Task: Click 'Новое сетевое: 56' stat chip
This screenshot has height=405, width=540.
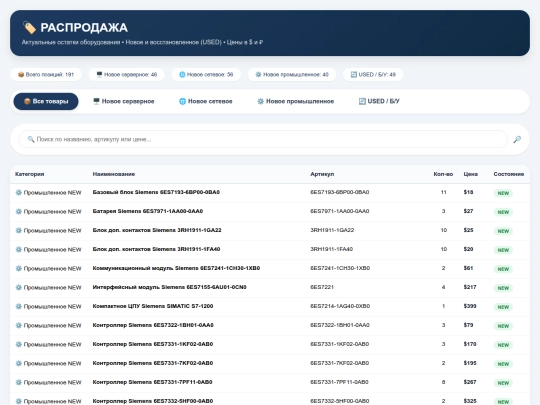Action: [x=206, y=74]
